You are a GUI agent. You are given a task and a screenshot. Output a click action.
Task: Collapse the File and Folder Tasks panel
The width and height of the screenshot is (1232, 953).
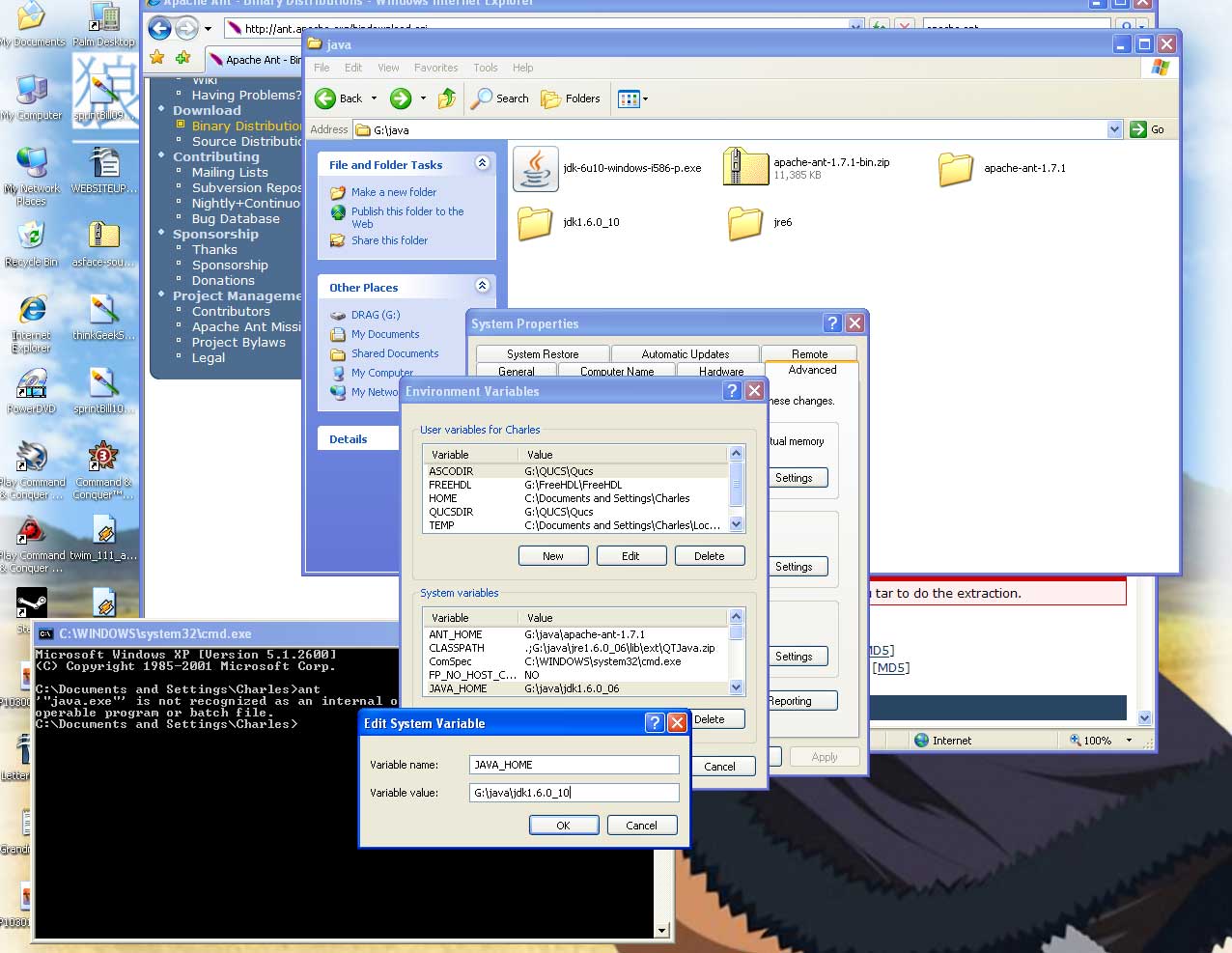pyautogui.click(x=482, y=164)
